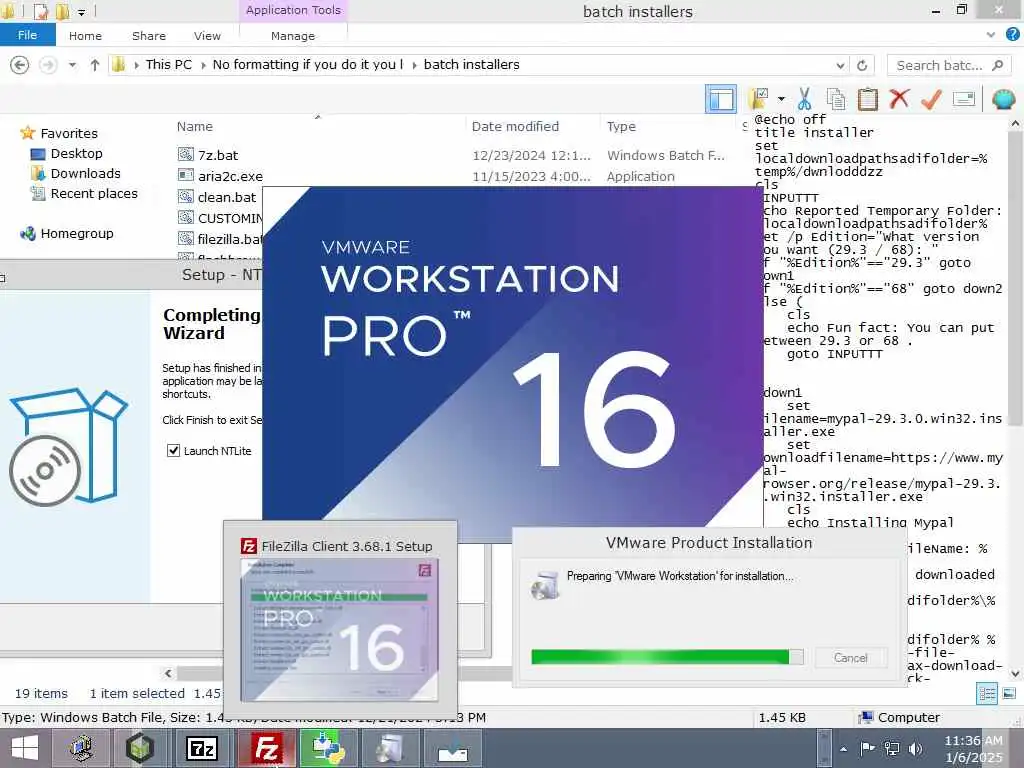The height and width of the screenshot is (768, 1024).
Task: Open the File ribbon tab
Action: tap(27, 35)
